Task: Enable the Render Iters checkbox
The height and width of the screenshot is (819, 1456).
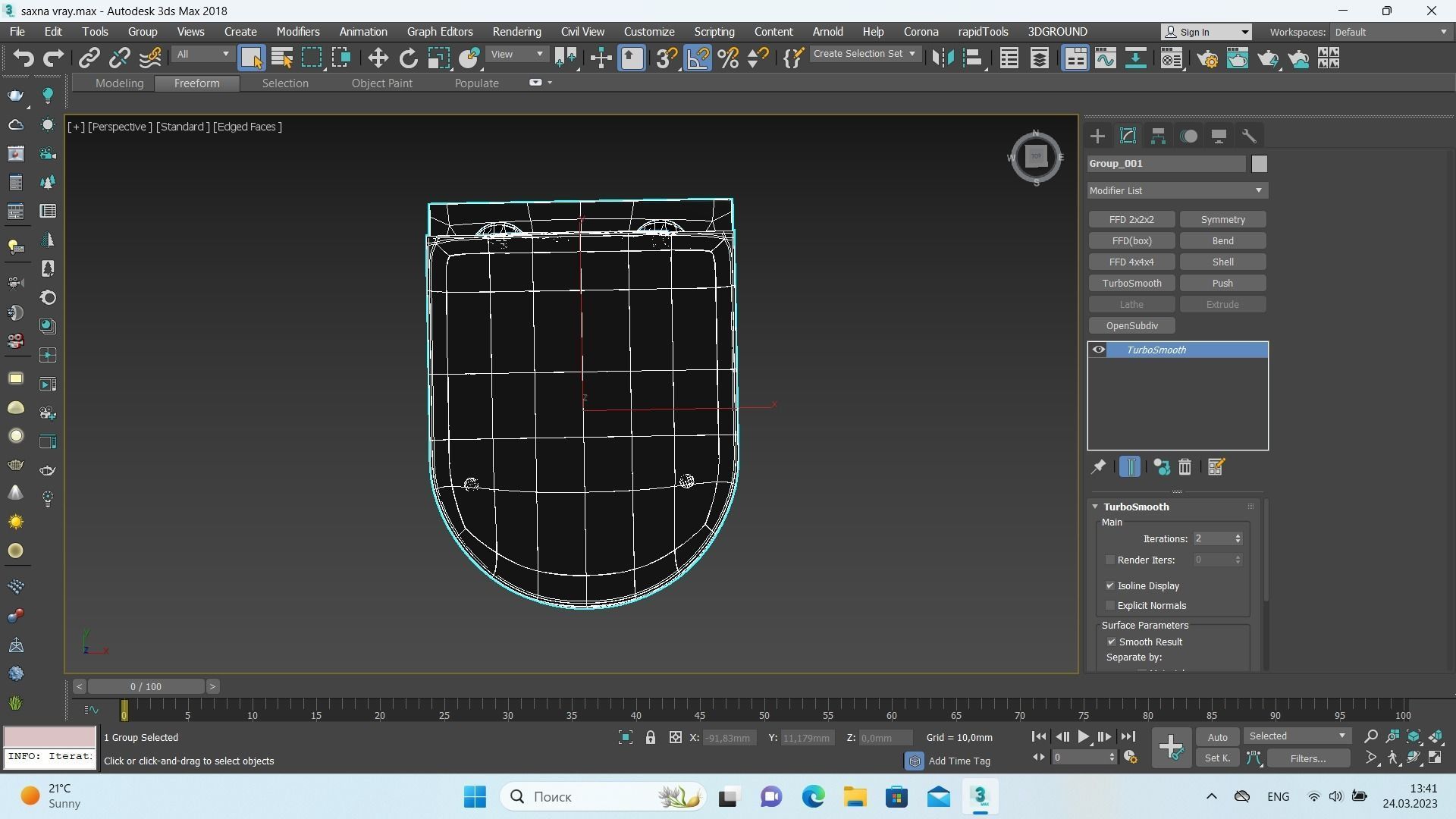Action: tap(1110, 560)
